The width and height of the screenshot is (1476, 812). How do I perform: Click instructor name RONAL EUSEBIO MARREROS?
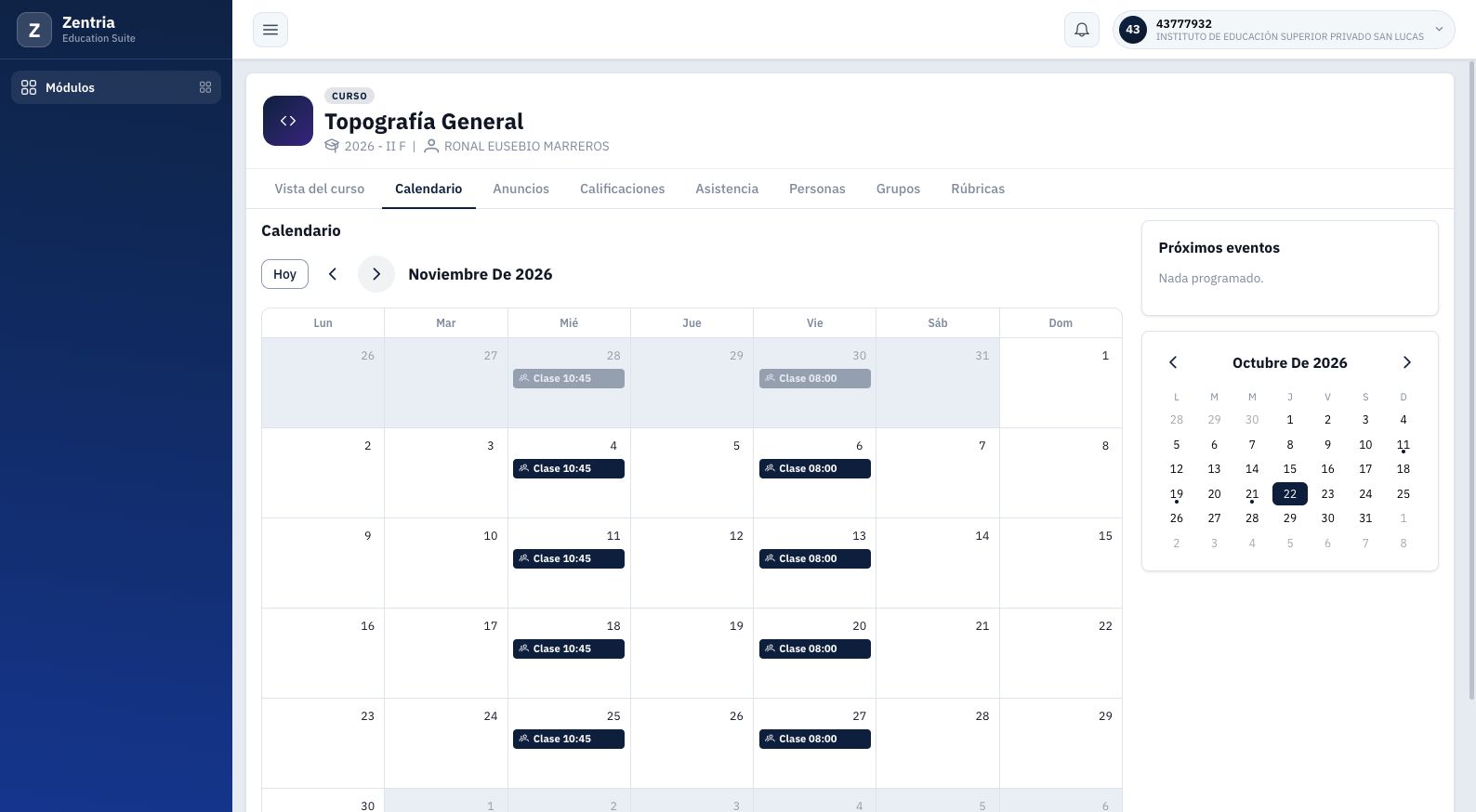pos(527,146)
